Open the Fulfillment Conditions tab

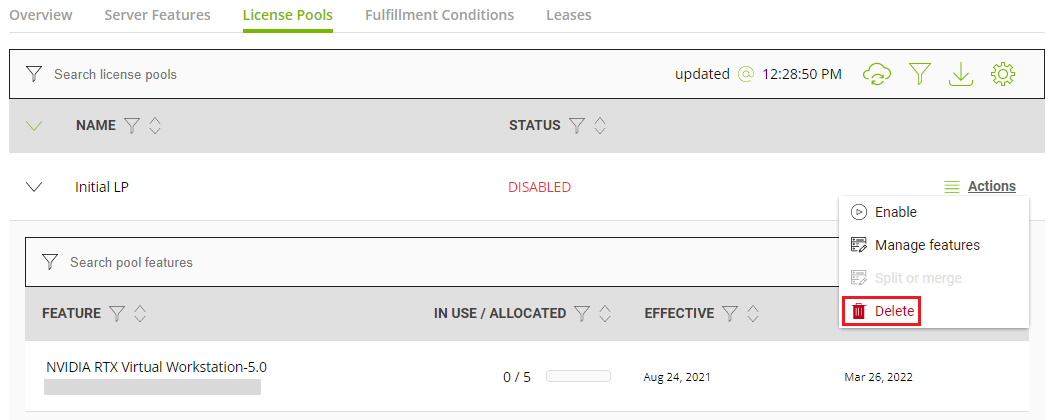pyautogui.click(x=439, y=16)
